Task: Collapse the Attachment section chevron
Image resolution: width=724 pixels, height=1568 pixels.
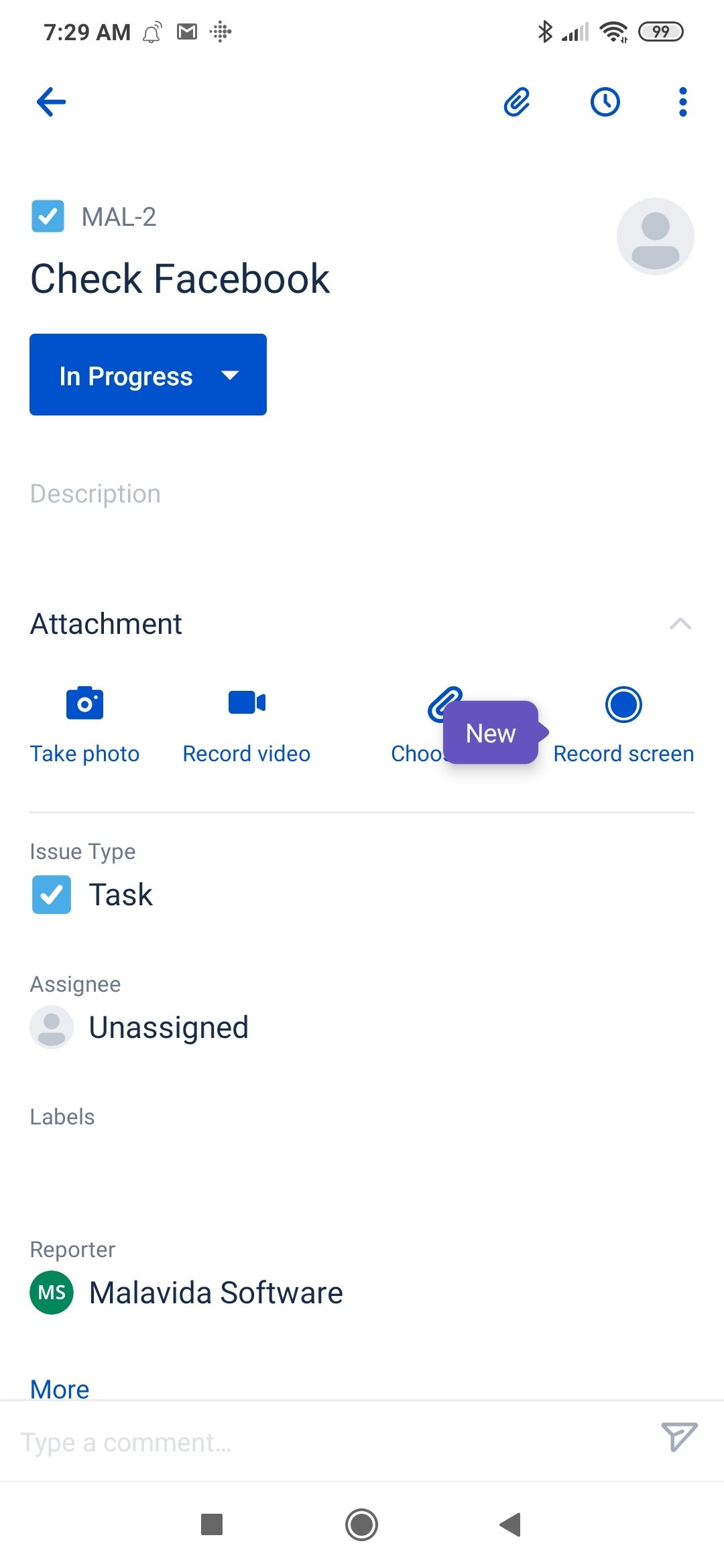Action: click(680, 624)
